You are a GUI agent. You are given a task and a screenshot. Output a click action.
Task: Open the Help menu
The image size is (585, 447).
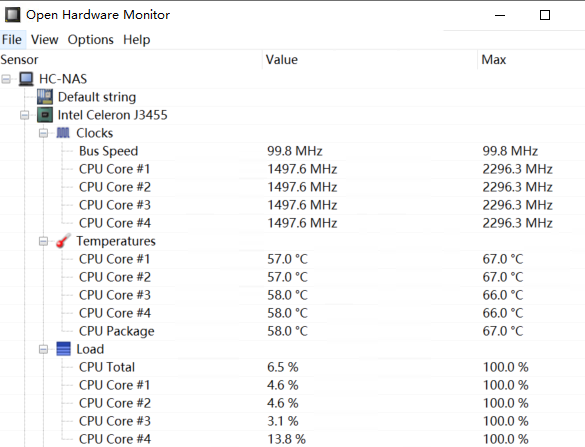pyautogui.click(x=137, y=40)
